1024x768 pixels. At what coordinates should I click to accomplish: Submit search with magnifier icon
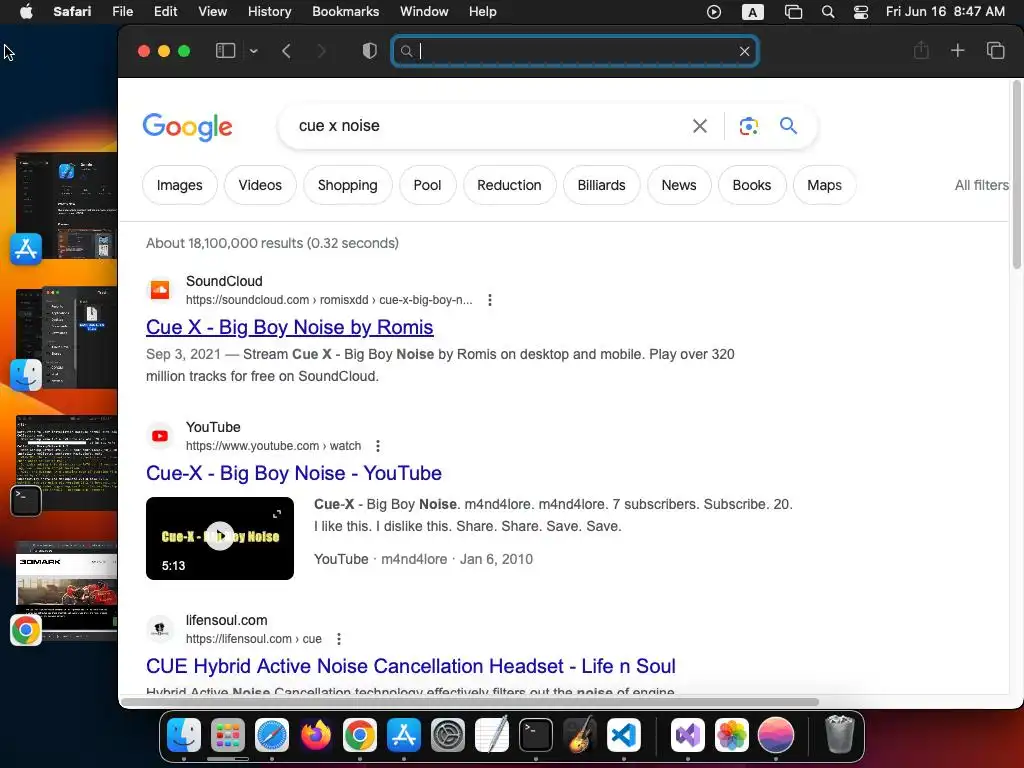coord(788,125)
